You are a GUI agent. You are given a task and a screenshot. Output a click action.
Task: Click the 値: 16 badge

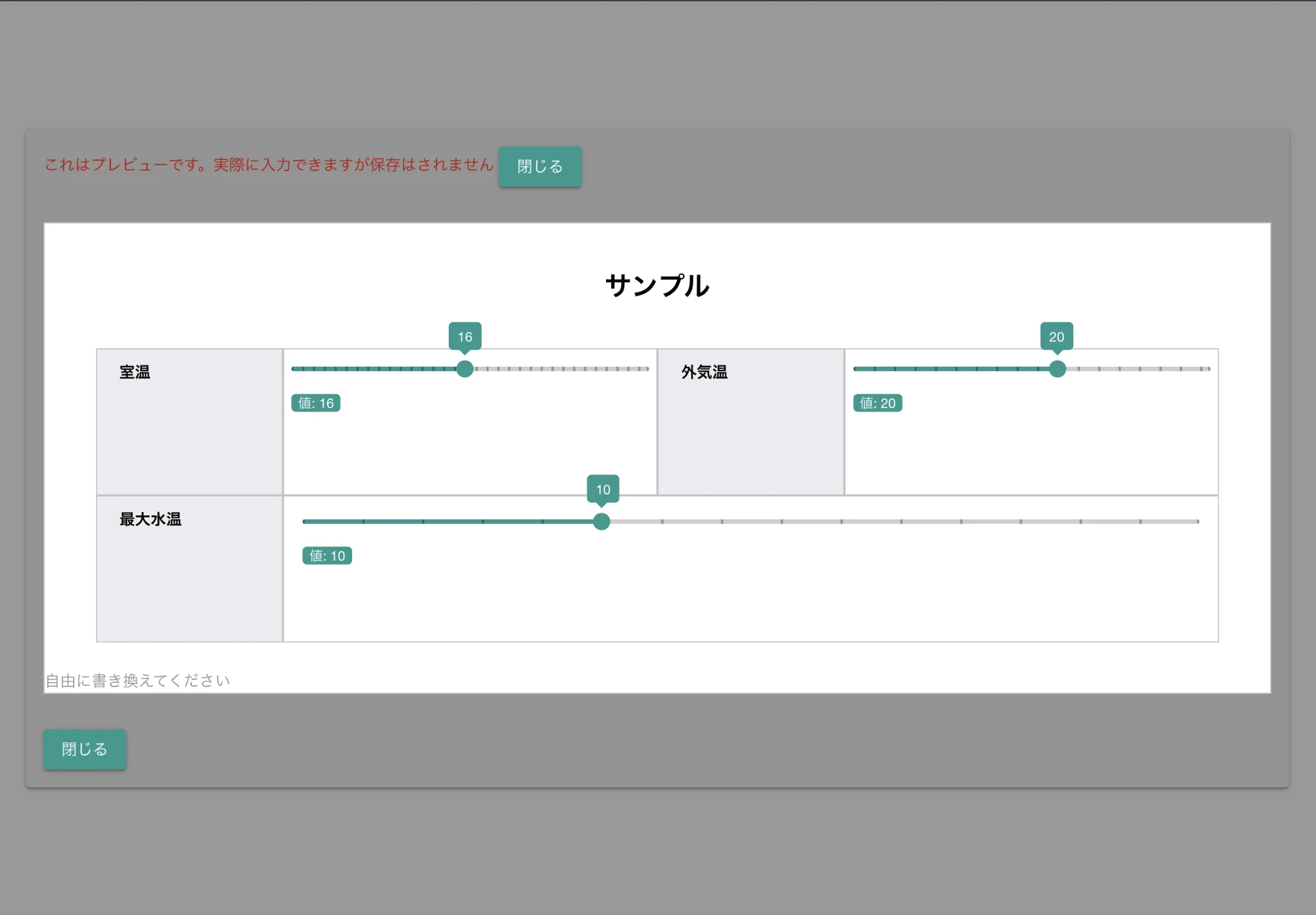coord(316,403)
